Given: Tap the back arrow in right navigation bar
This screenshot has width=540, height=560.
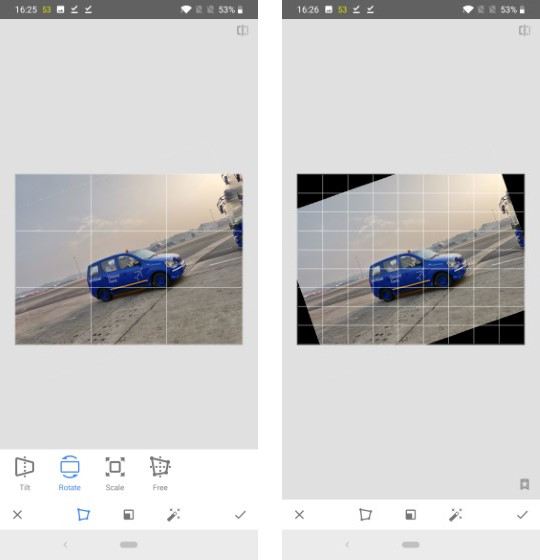Looking at the screenshot, I should coord(348,545).
